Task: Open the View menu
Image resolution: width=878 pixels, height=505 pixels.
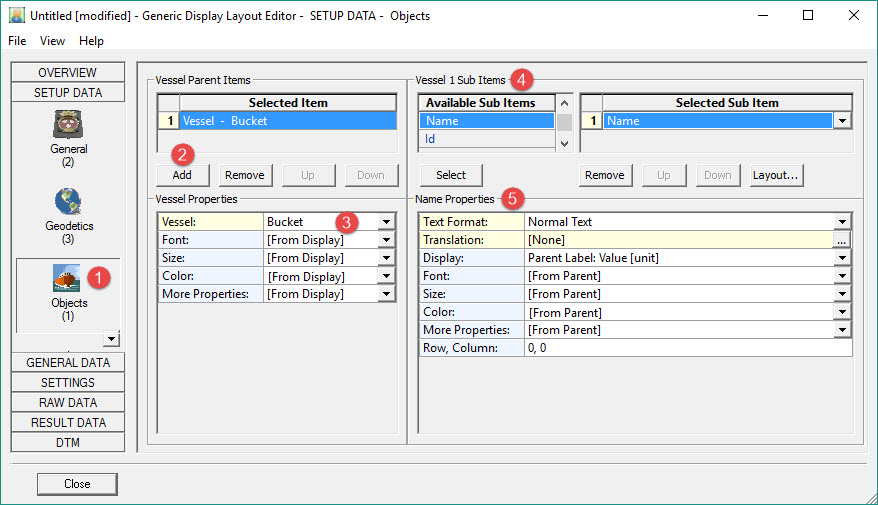Action: tap(52, 41)
